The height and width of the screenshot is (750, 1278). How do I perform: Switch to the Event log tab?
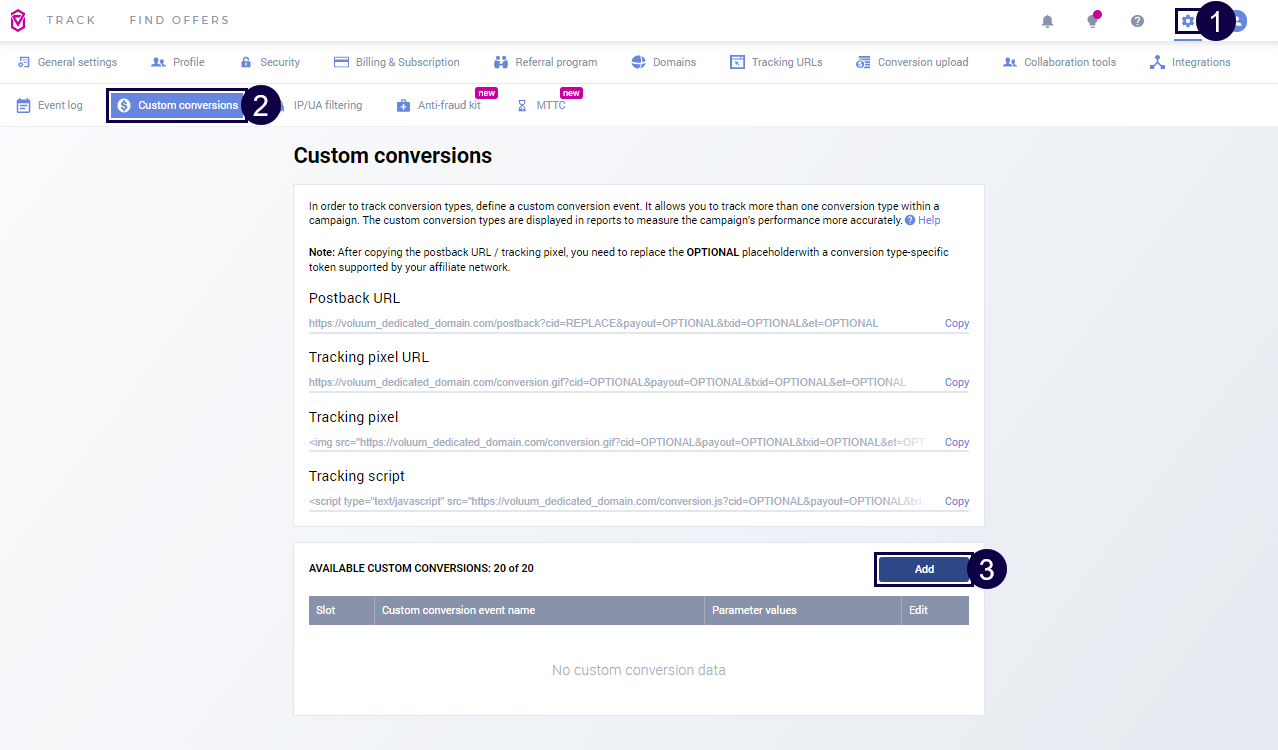pos(50,105)
